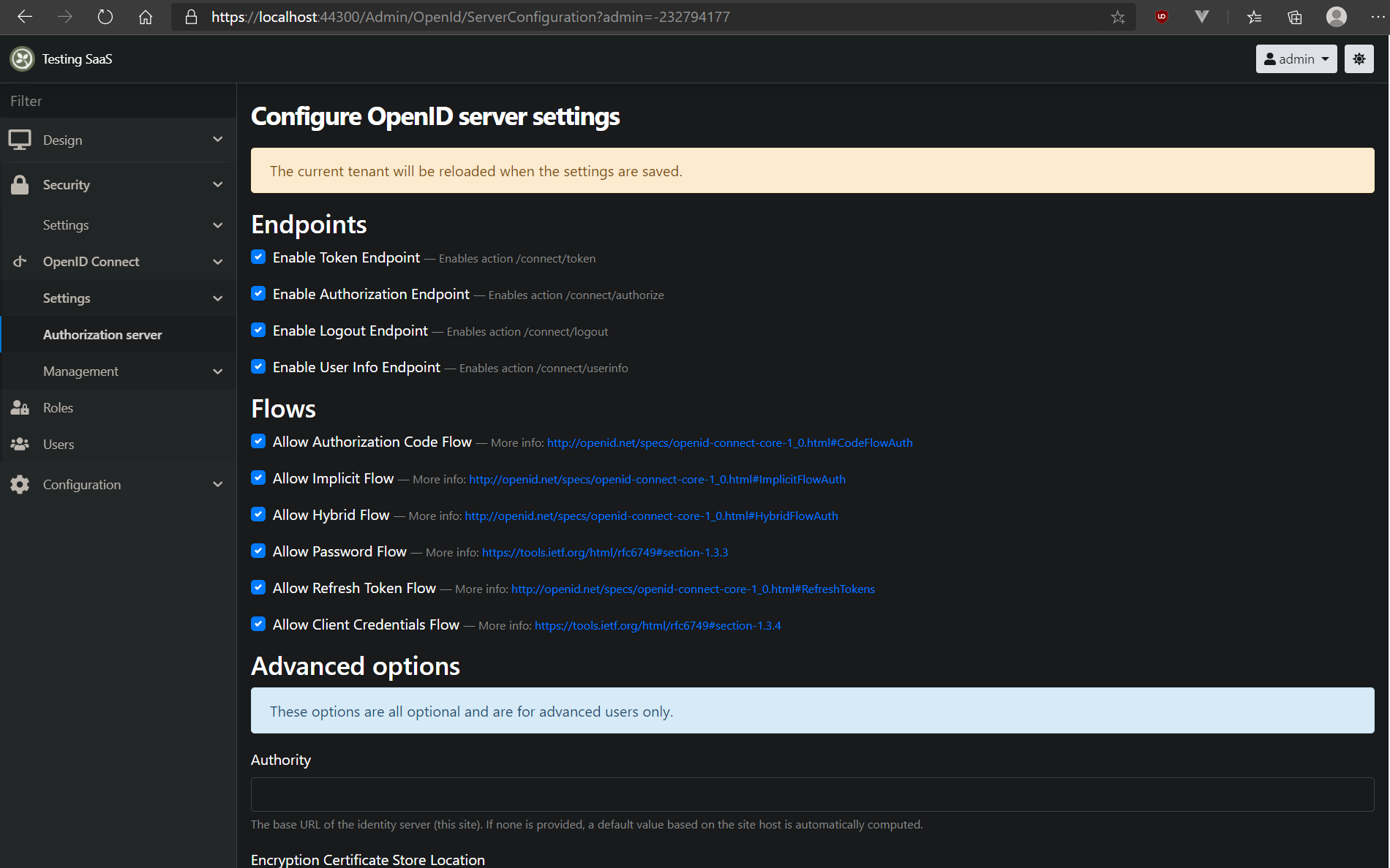Click the Design sidebar icon
Viewport: 1390px width, 868px height.
click(x=20, y=140)
